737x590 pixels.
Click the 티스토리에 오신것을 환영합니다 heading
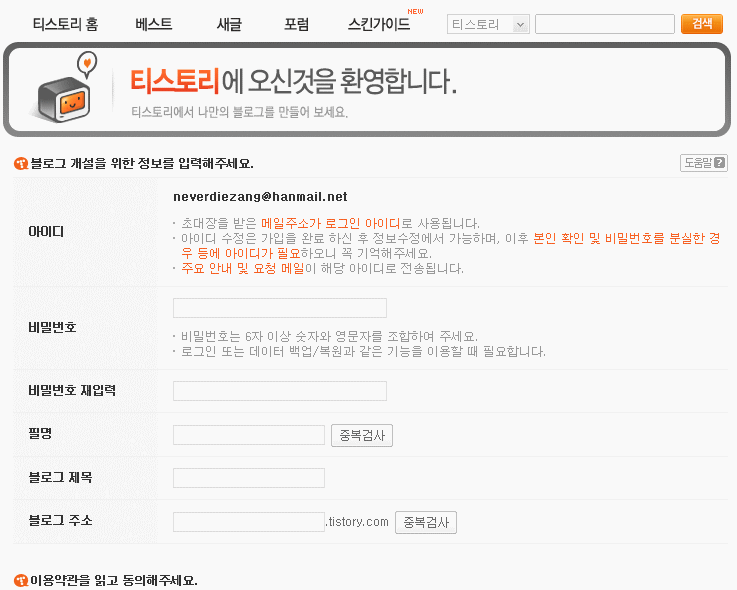tap(293, 81)
